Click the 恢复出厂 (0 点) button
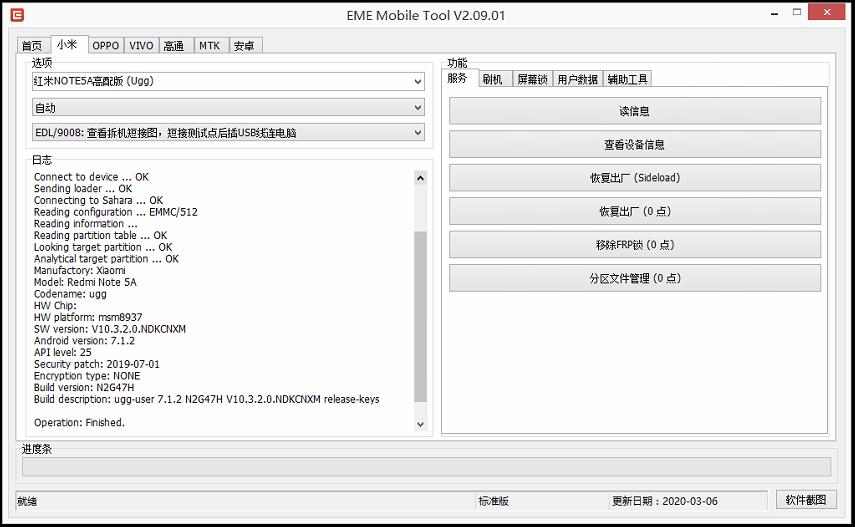This screenshot has height=527, width=855. [x=635, y=211]
